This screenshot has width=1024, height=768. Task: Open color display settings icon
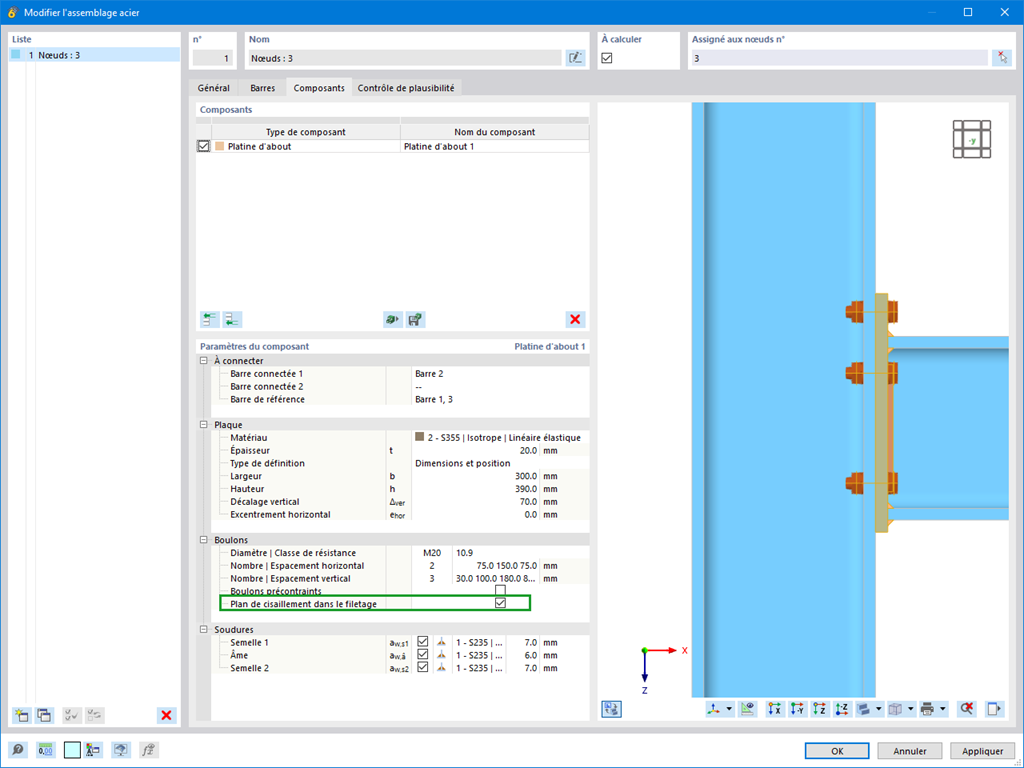pyautogui.click(x=93, y=750)
